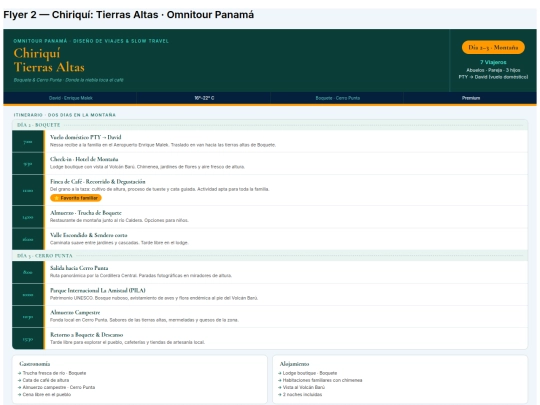The height and width of the screenshot is (405, 540).
Task: Click 'Caminata suave entre jardines y cascadas' text
Action: (x=119, y=243)
